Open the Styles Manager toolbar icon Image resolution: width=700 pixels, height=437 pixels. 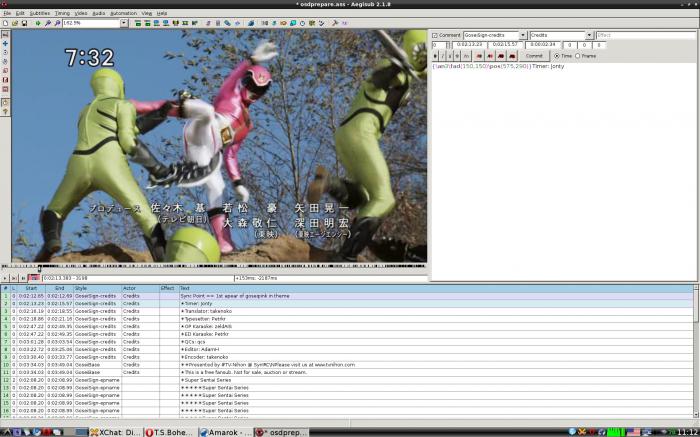[208, 23]
